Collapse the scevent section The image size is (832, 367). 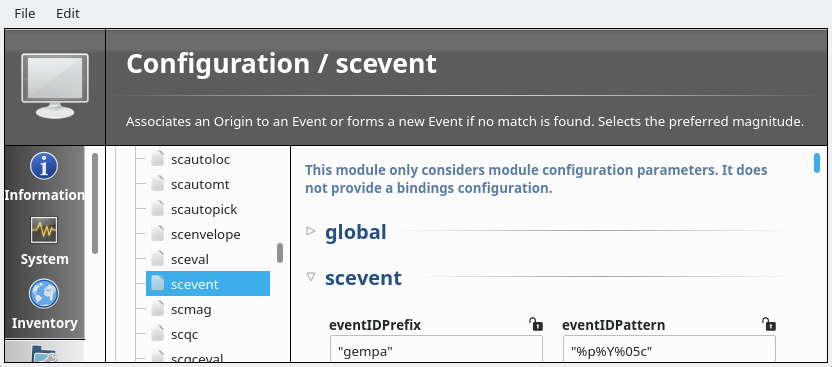point(311,276)
